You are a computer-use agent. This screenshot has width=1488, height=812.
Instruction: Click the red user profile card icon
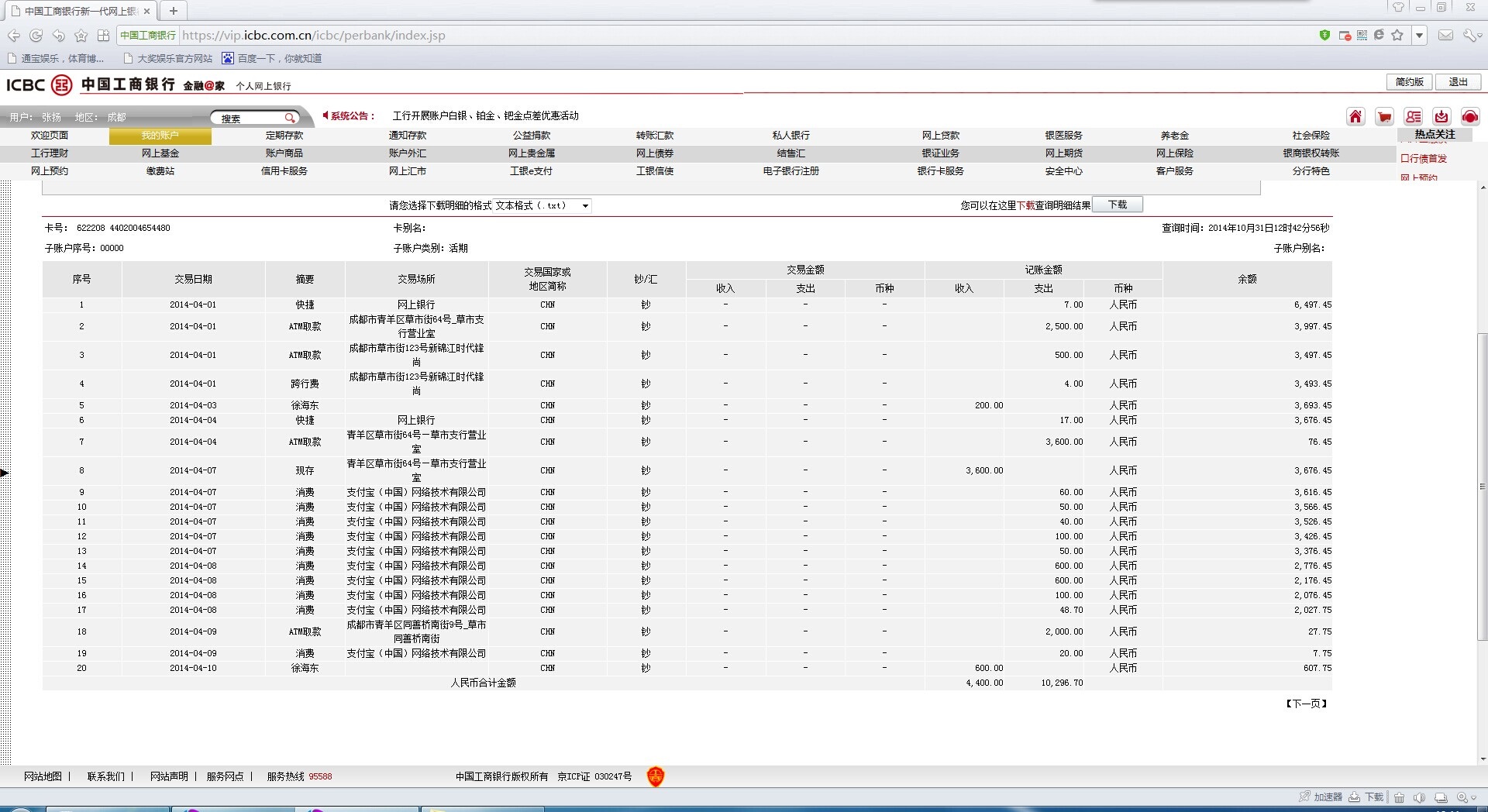pos(1414,117)
